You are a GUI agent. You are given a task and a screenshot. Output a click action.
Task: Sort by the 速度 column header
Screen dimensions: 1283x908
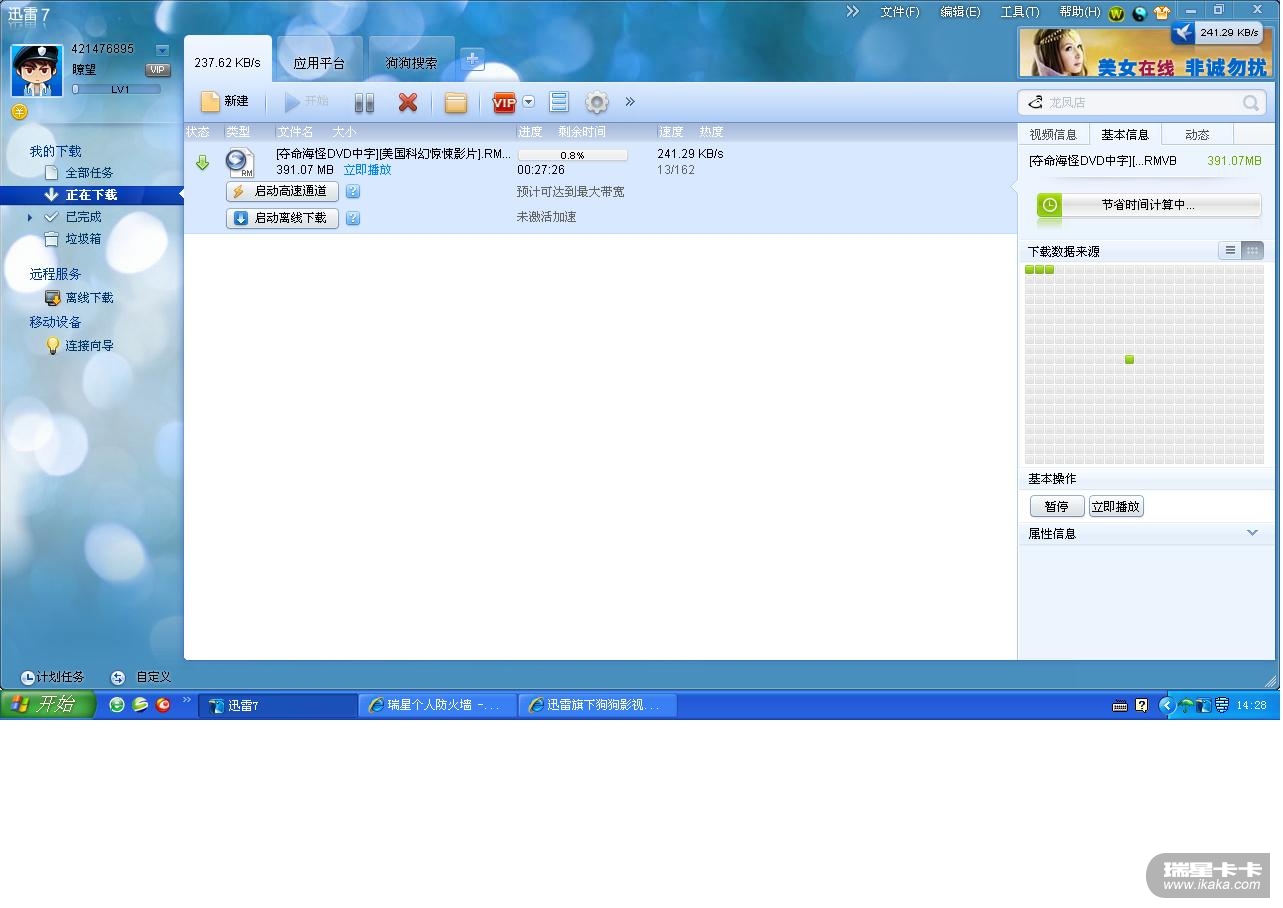click(x=671, y=132)
